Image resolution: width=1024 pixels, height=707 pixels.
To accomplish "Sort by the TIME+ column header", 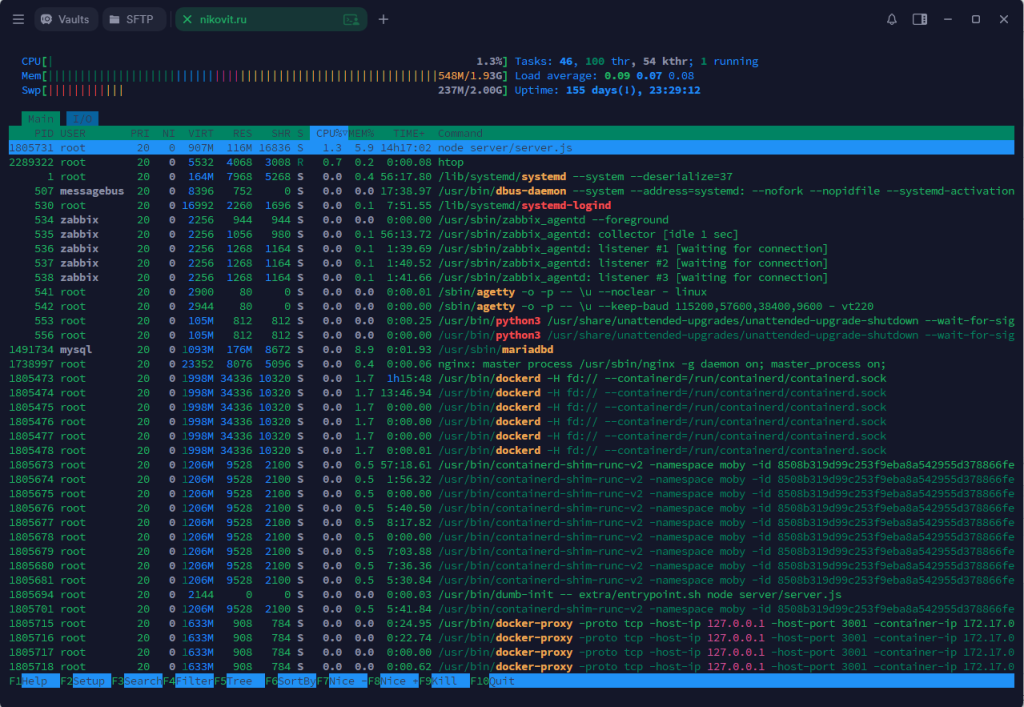I will (409, 133).
